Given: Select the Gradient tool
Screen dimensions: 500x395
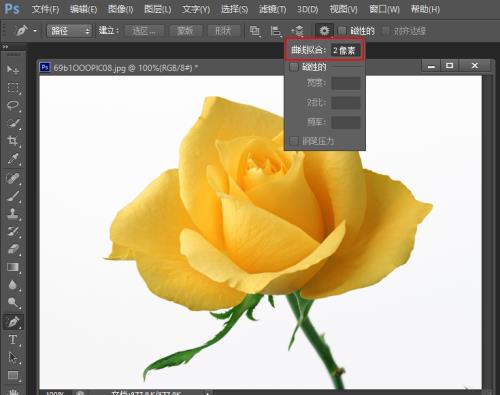Looking at the screenshot, I should (13, 267).
